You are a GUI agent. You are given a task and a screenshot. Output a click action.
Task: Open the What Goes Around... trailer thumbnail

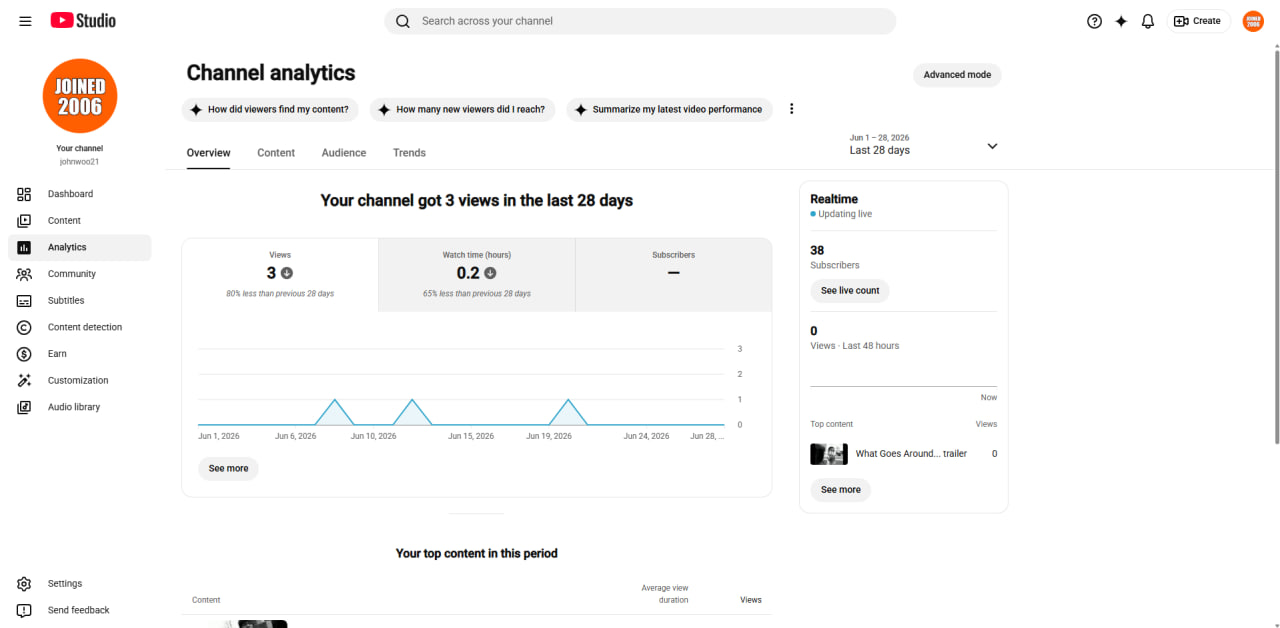829,454
